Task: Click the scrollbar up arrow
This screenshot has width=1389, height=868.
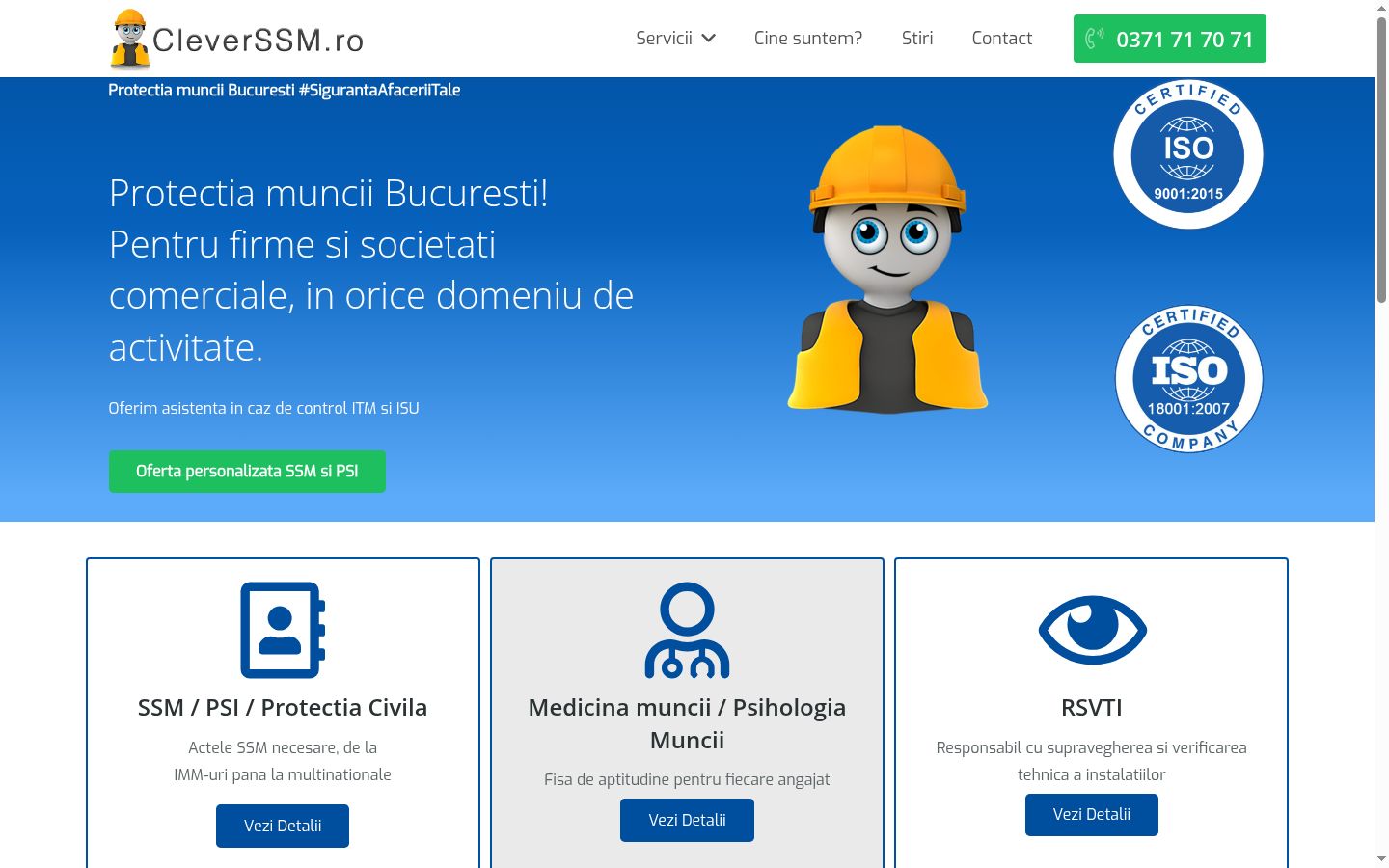Action: [x=1381, y=8]
